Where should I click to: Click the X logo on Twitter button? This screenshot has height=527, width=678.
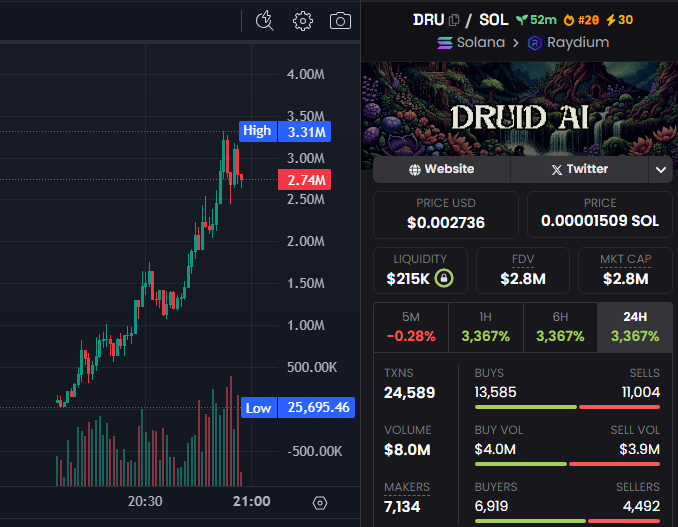pos(557,170)
